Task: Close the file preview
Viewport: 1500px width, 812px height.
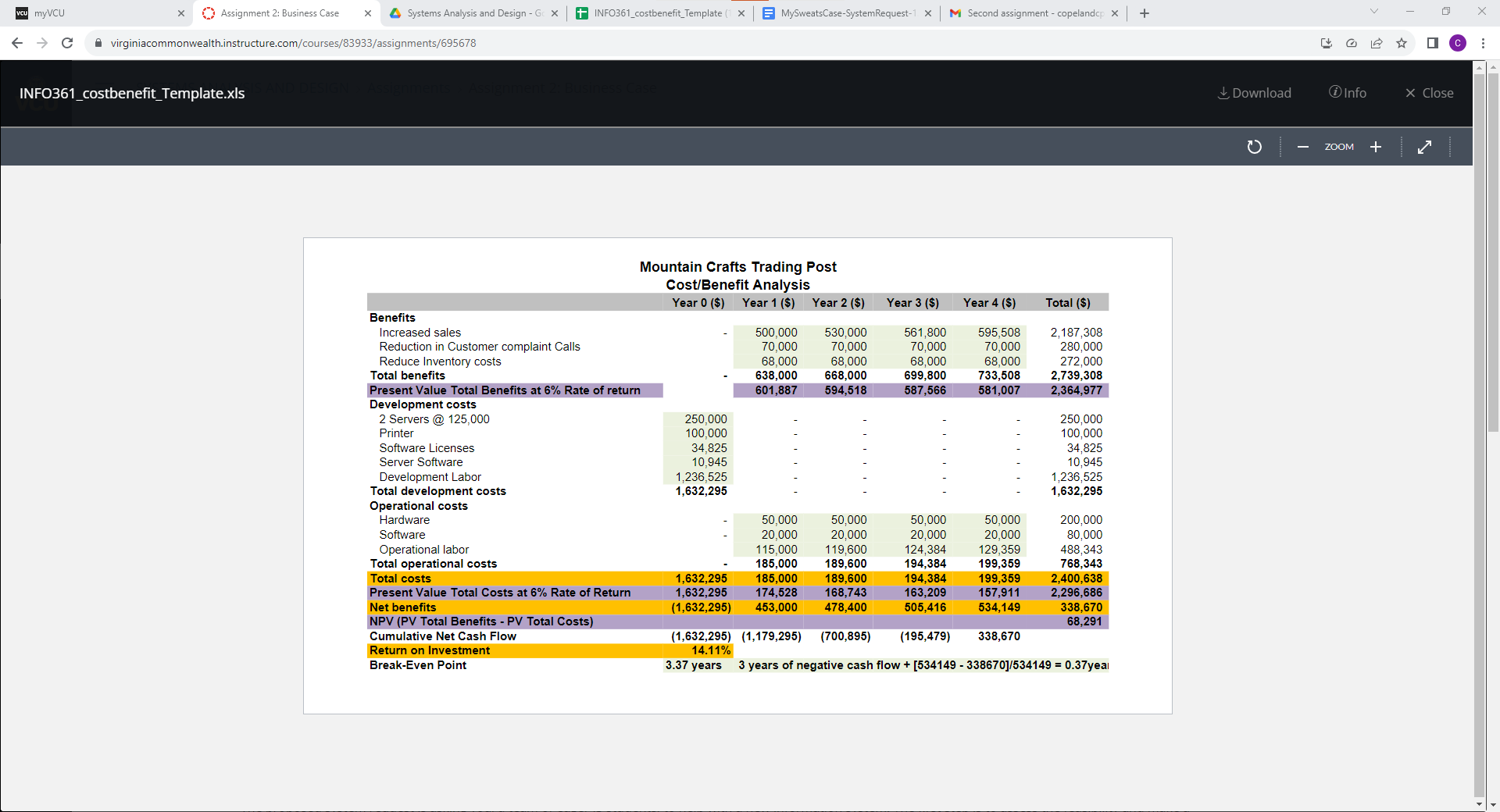Action: (1429, 93)
